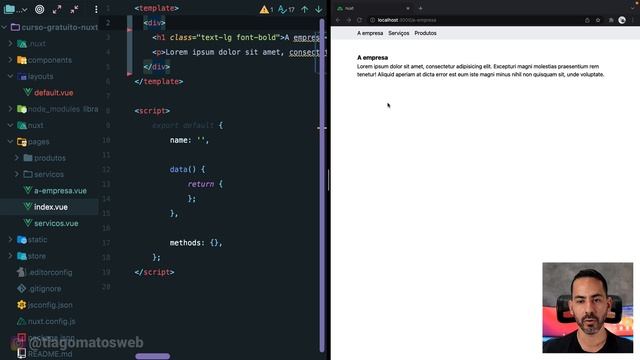Select the nuxt browser tab

click(373, 8)
